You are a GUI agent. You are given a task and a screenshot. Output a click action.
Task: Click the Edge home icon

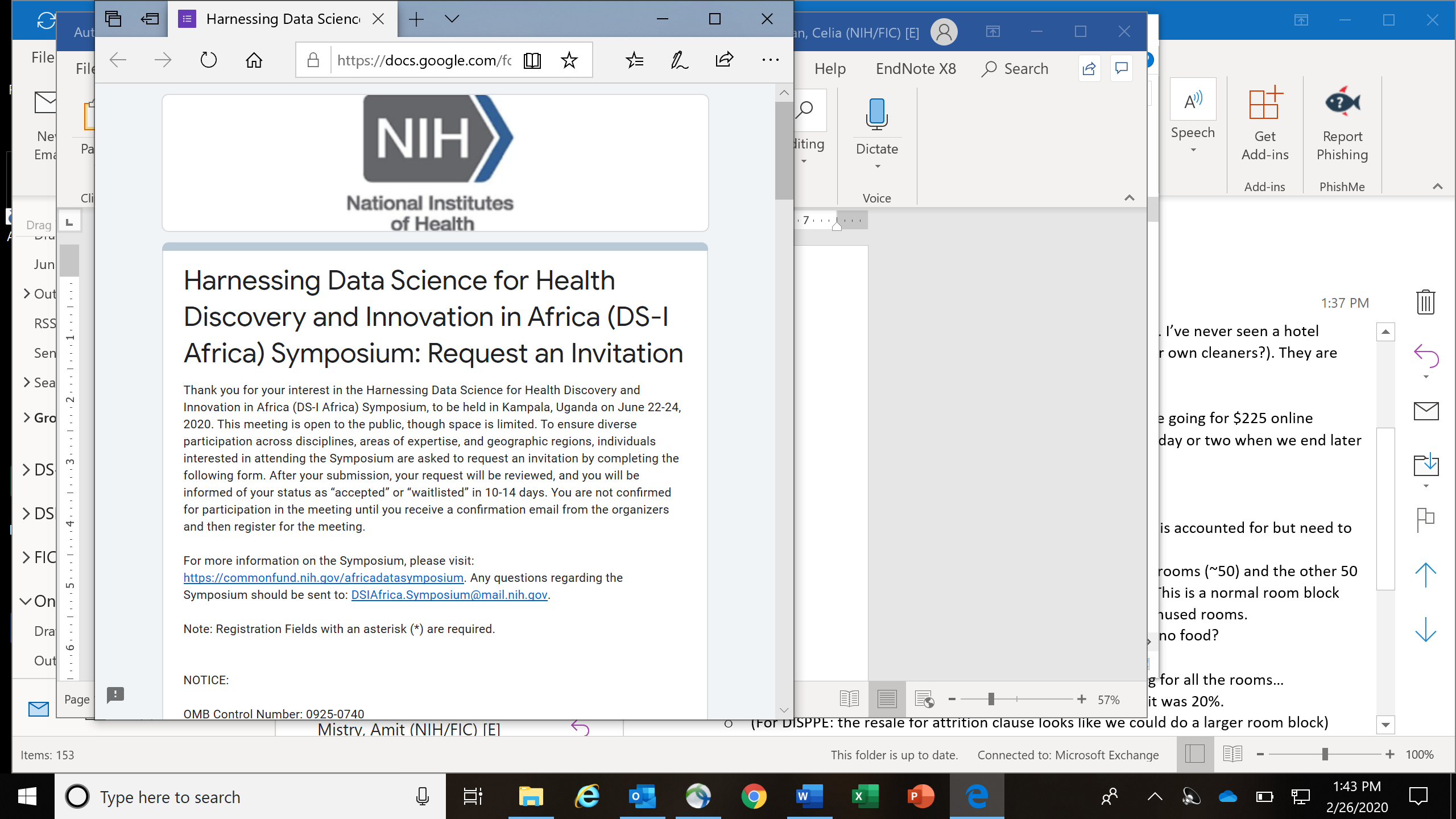[x=254, y=60]
